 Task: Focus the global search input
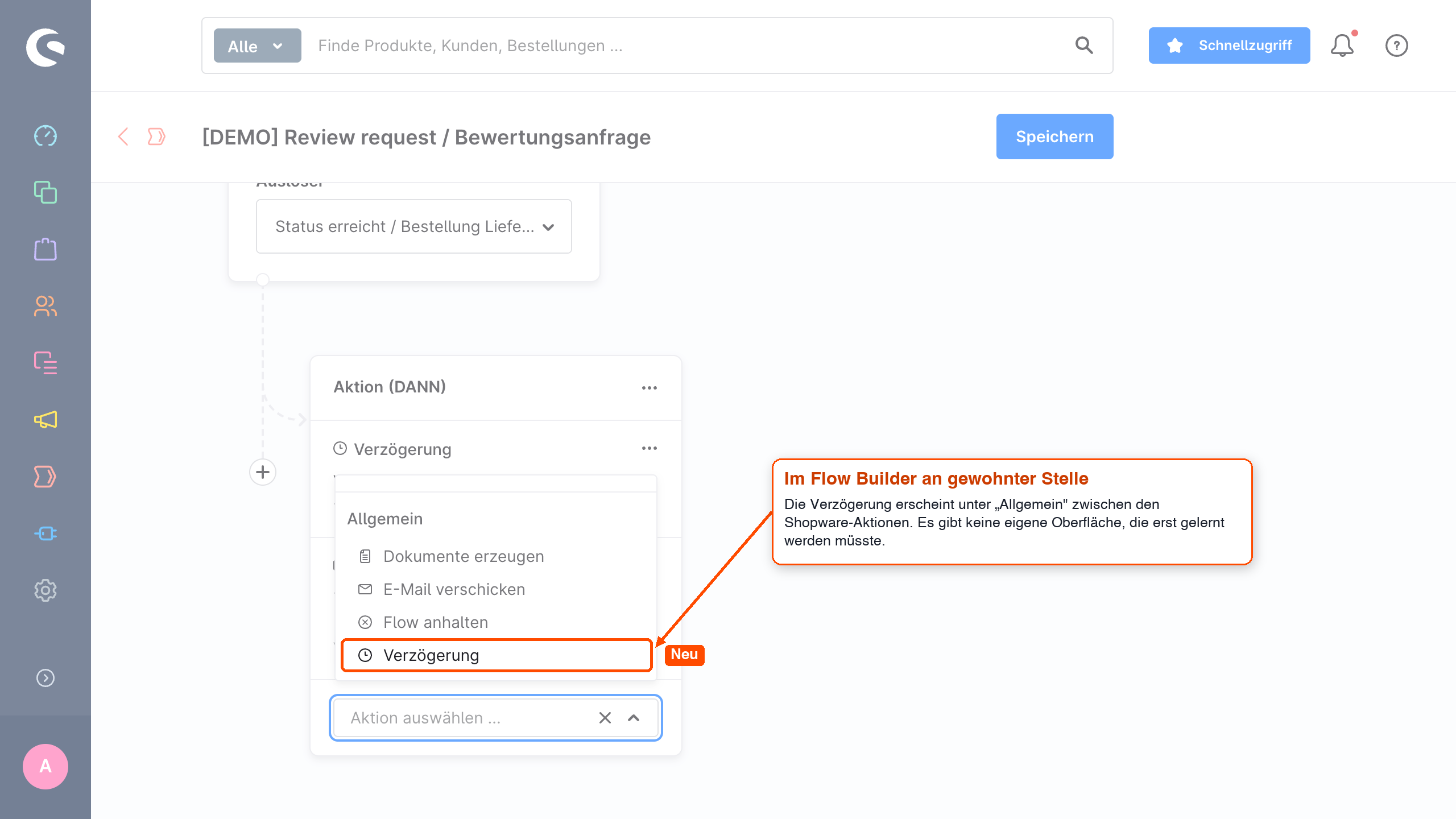688,45
